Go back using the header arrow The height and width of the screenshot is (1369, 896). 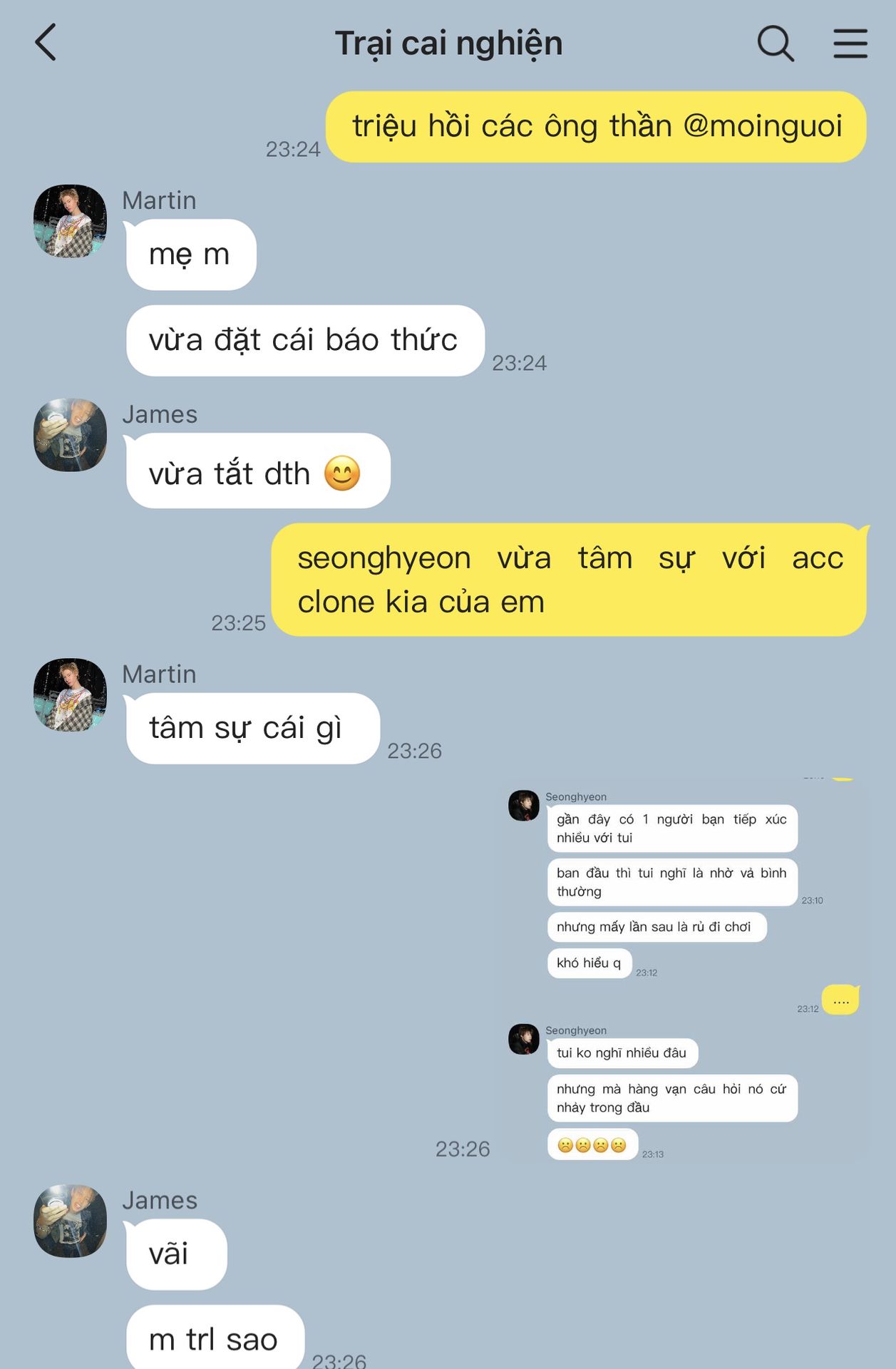point(46,43)
